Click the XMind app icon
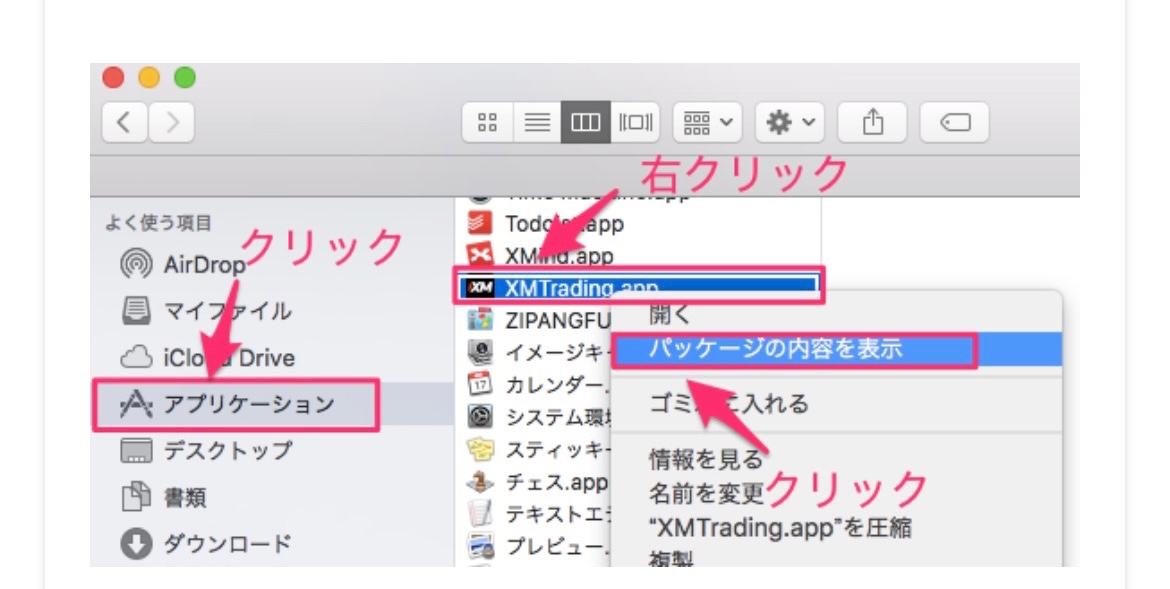This screenshot has width=1170, height=589. (x=479, y=255)
